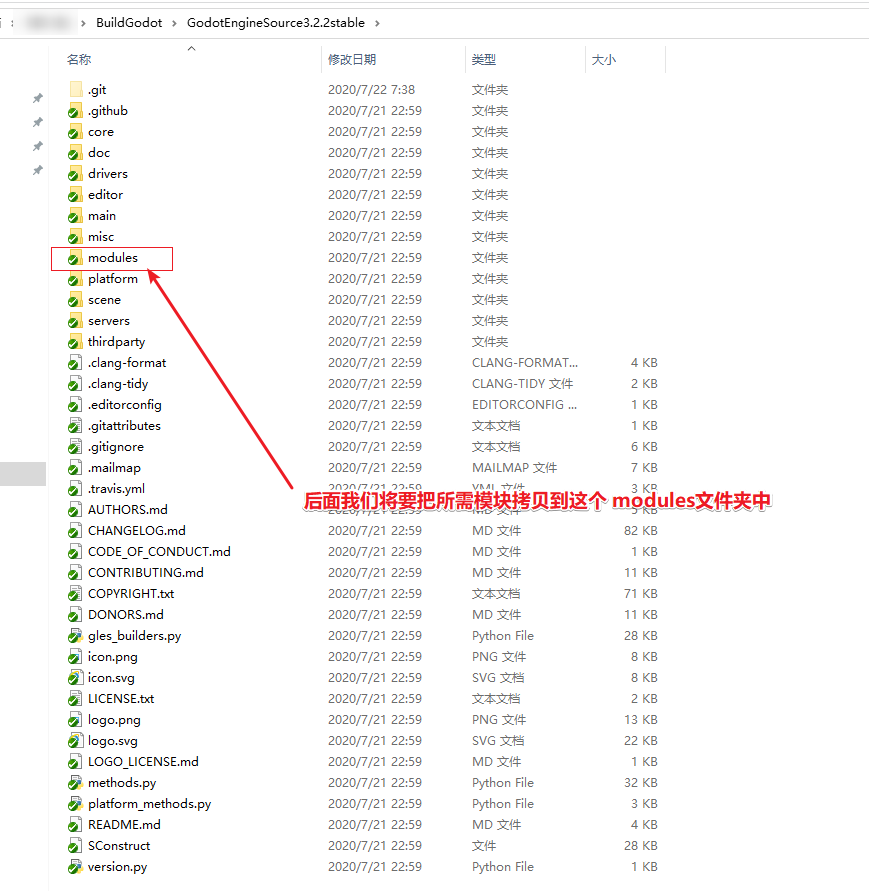Select the servers folder icon
Image resolution: width=869 pixels, height=891 pixels.
(x=75, y=320)
